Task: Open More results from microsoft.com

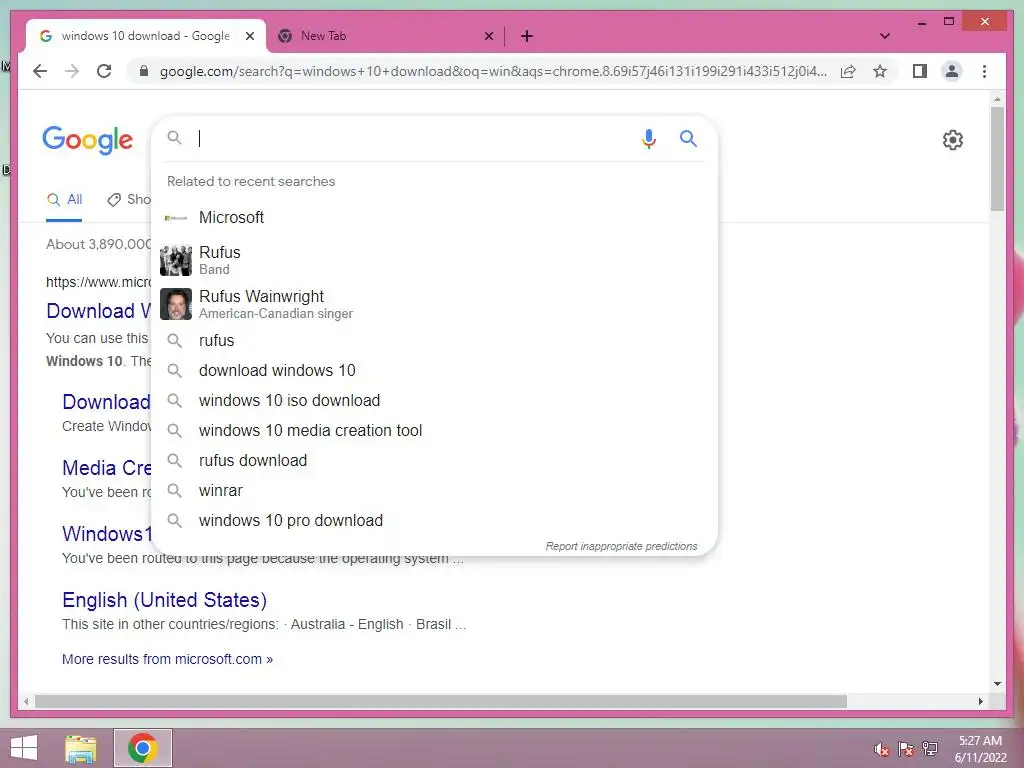Action: 167,659
